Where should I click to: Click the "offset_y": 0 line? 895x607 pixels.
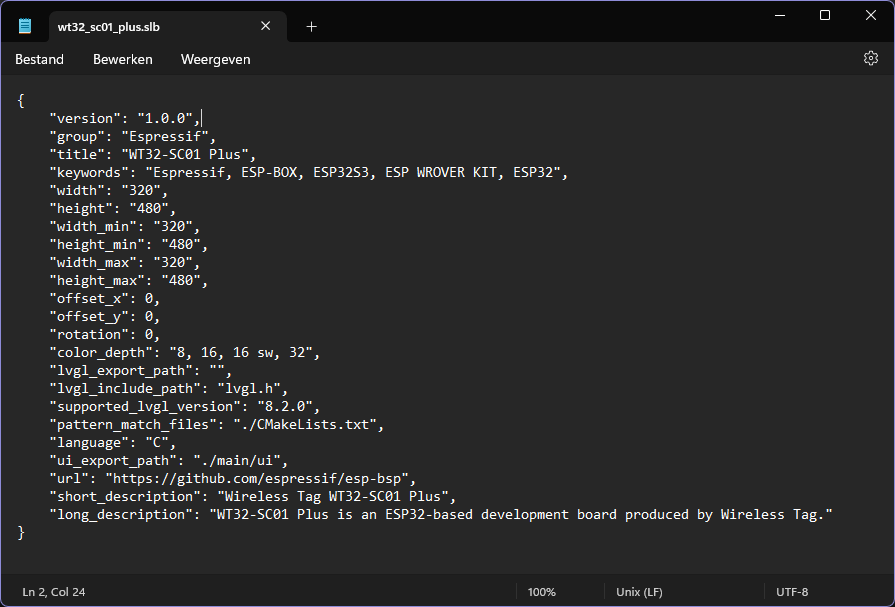pyautogui.click(x=104, y=316)
